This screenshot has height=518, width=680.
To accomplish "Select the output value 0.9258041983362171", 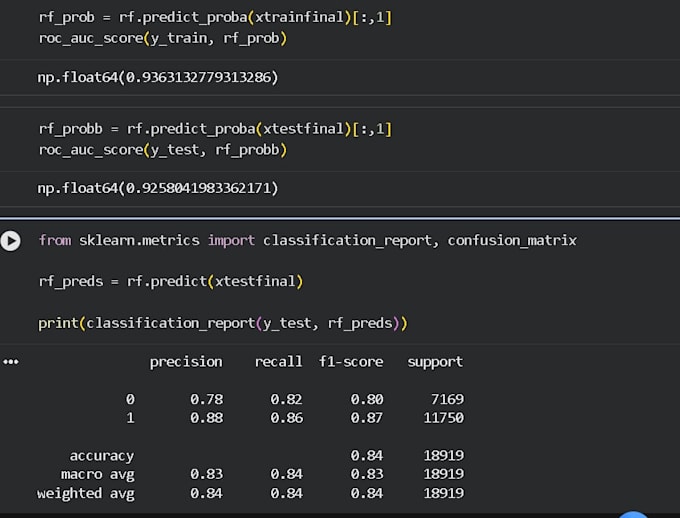I will click(199, 188).
